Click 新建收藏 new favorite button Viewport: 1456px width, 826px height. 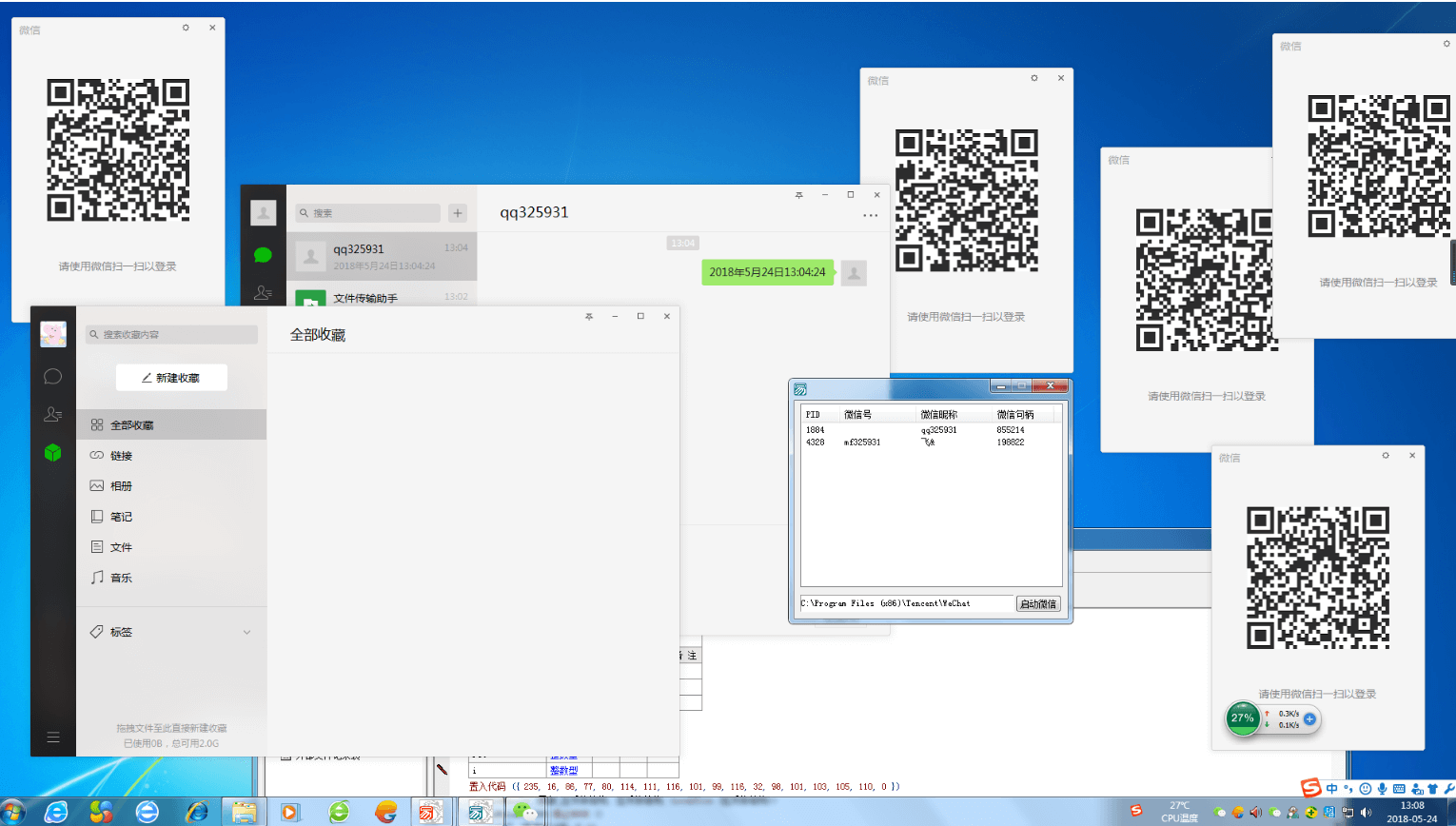pyautogui.click(x=171, y=378)
